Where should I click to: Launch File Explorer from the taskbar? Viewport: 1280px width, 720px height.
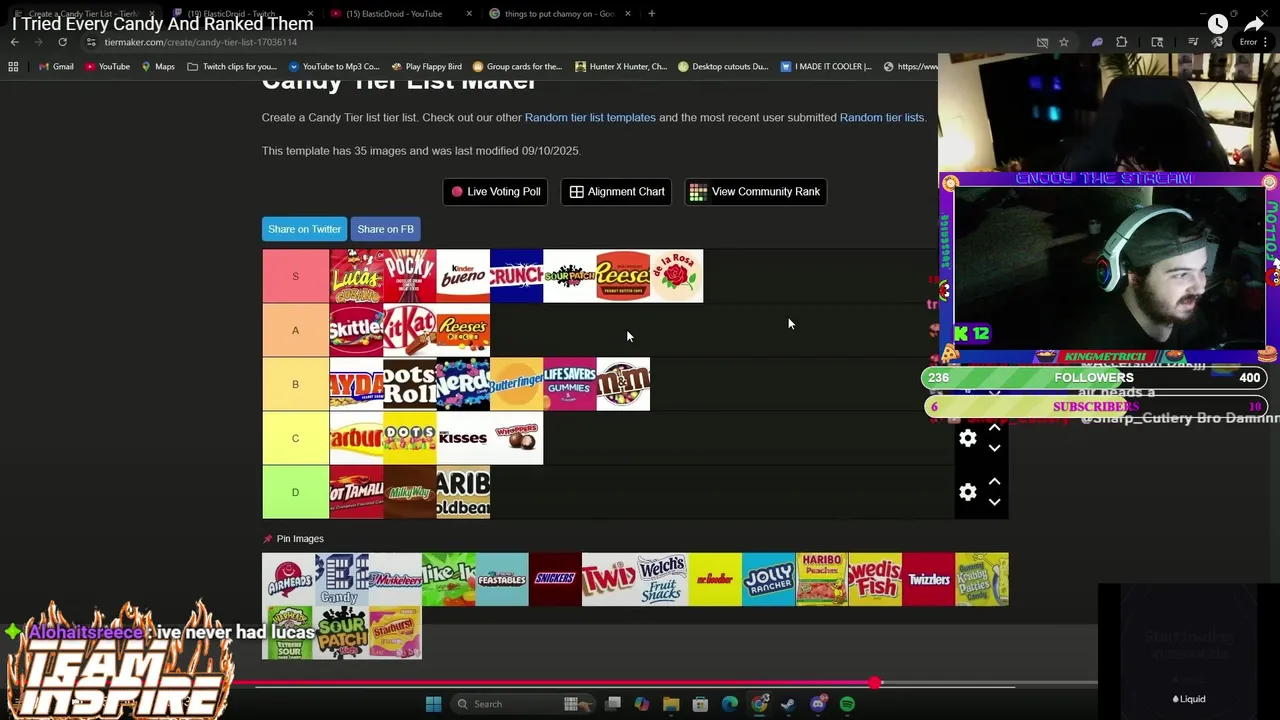[671, 704]
